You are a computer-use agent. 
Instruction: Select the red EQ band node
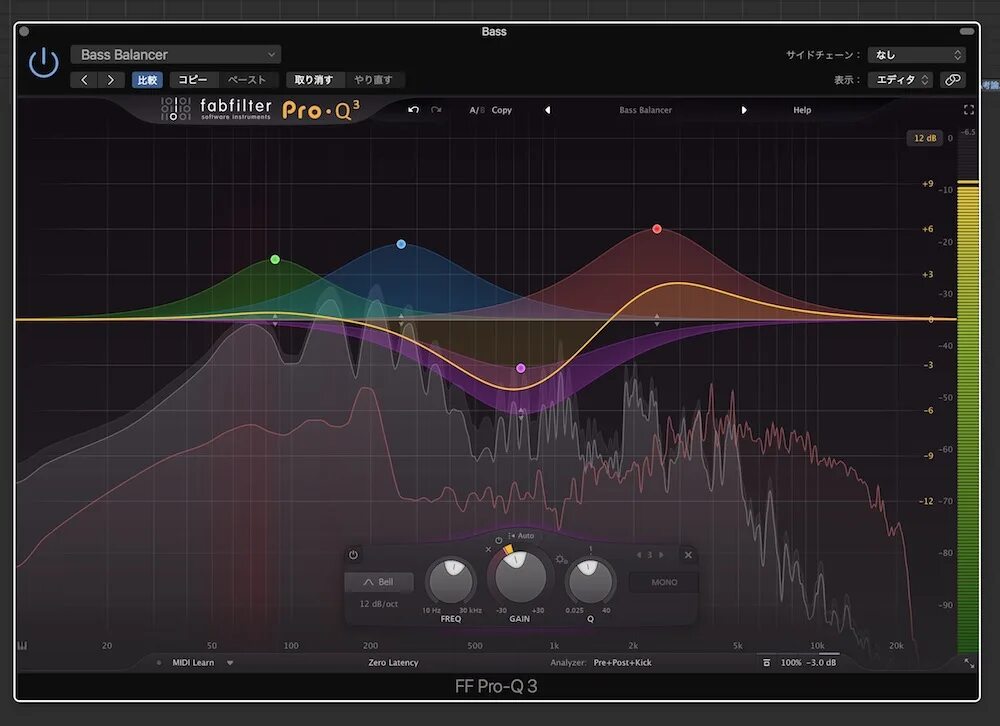tap(657, 229)
